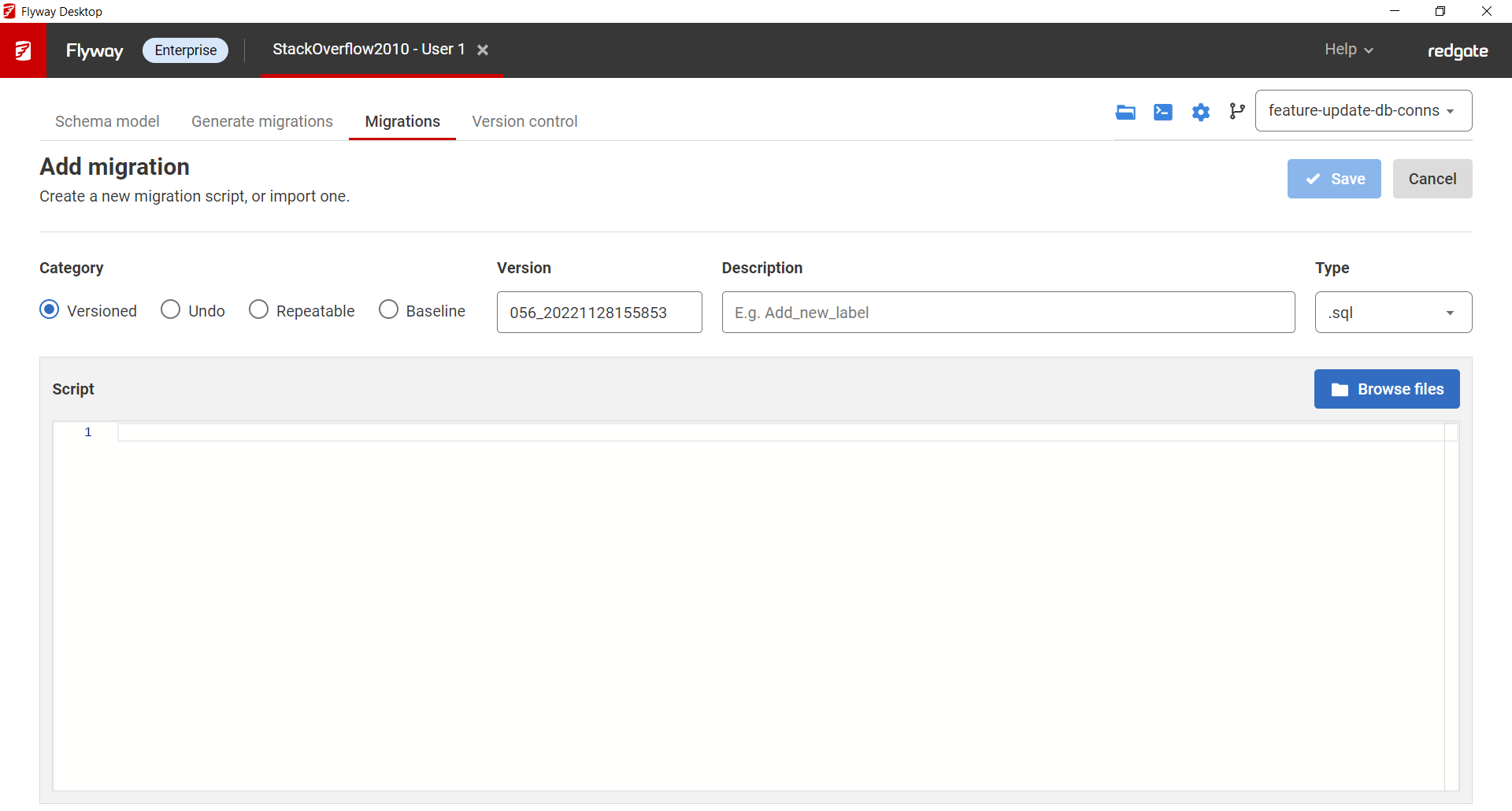Open the .sql Type dropdown
The image size is (1512, 811).
(x=1392, y=313)
